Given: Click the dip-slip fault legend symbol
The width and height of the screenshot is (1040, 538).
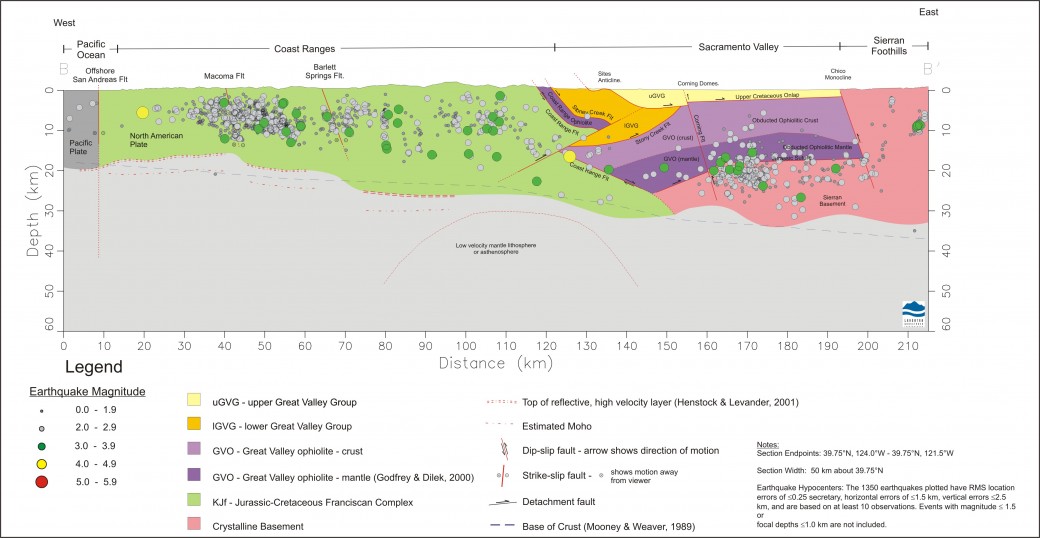Looking at the screenshot, I should [x=503, y=450].
